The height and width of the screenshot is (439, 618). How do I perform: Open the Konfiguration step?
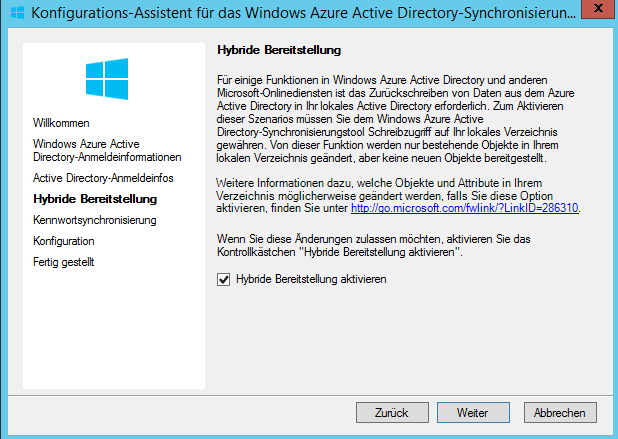64,241
